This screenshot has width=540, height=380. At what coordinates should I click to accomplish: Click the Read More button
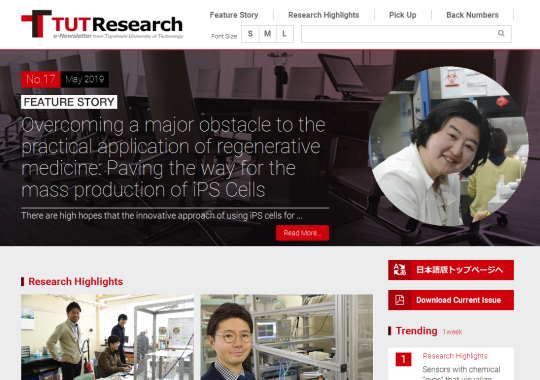[x=302, y=233]
